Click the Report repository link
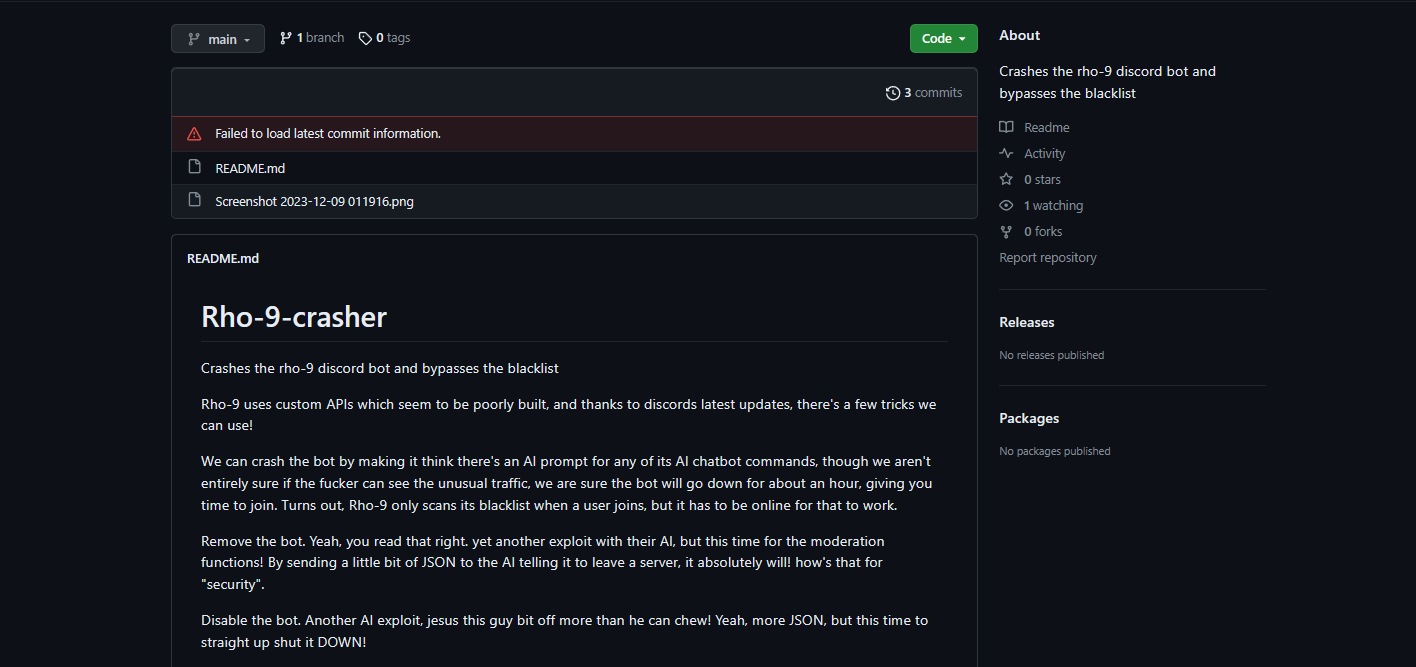Viewport: 1416px width, 667px height. point(1047,258)
